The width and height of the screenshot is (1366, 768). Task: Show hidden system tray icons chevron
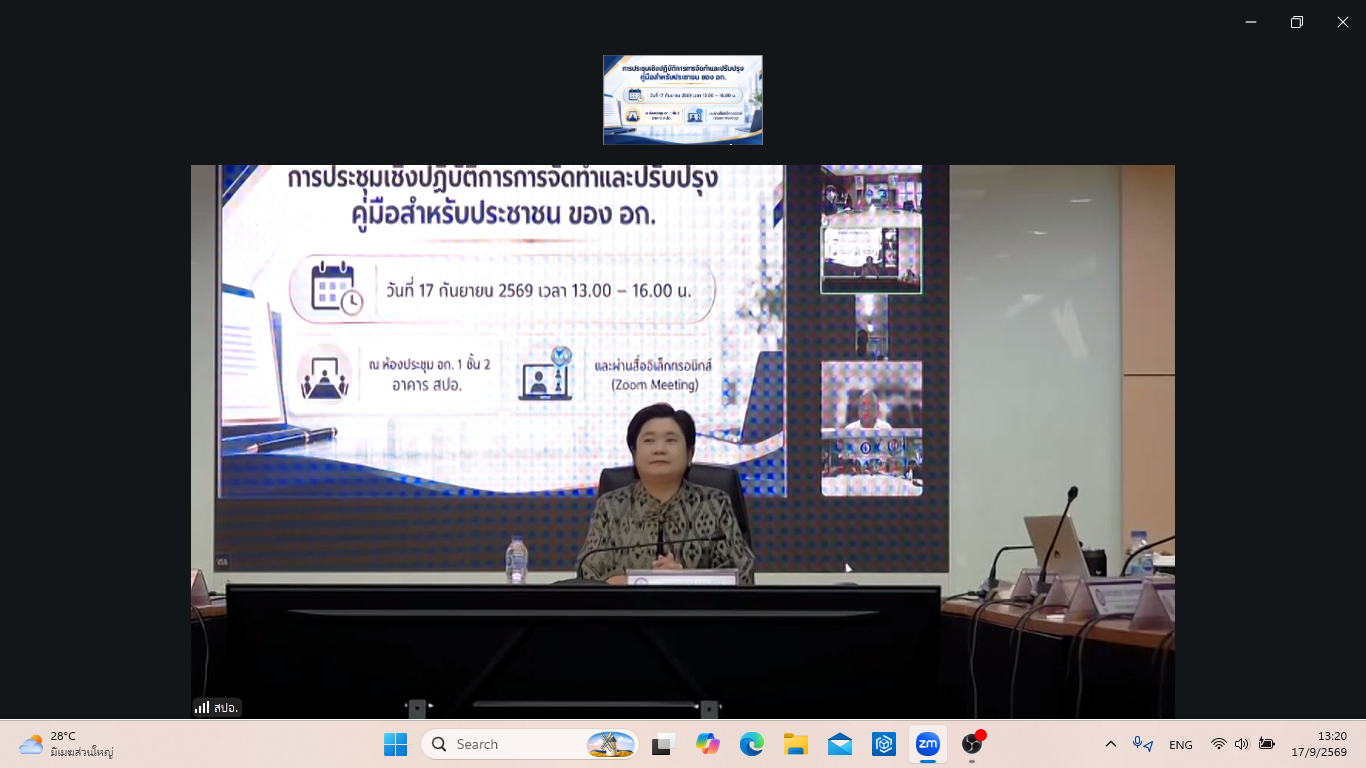click(1111, 744)
